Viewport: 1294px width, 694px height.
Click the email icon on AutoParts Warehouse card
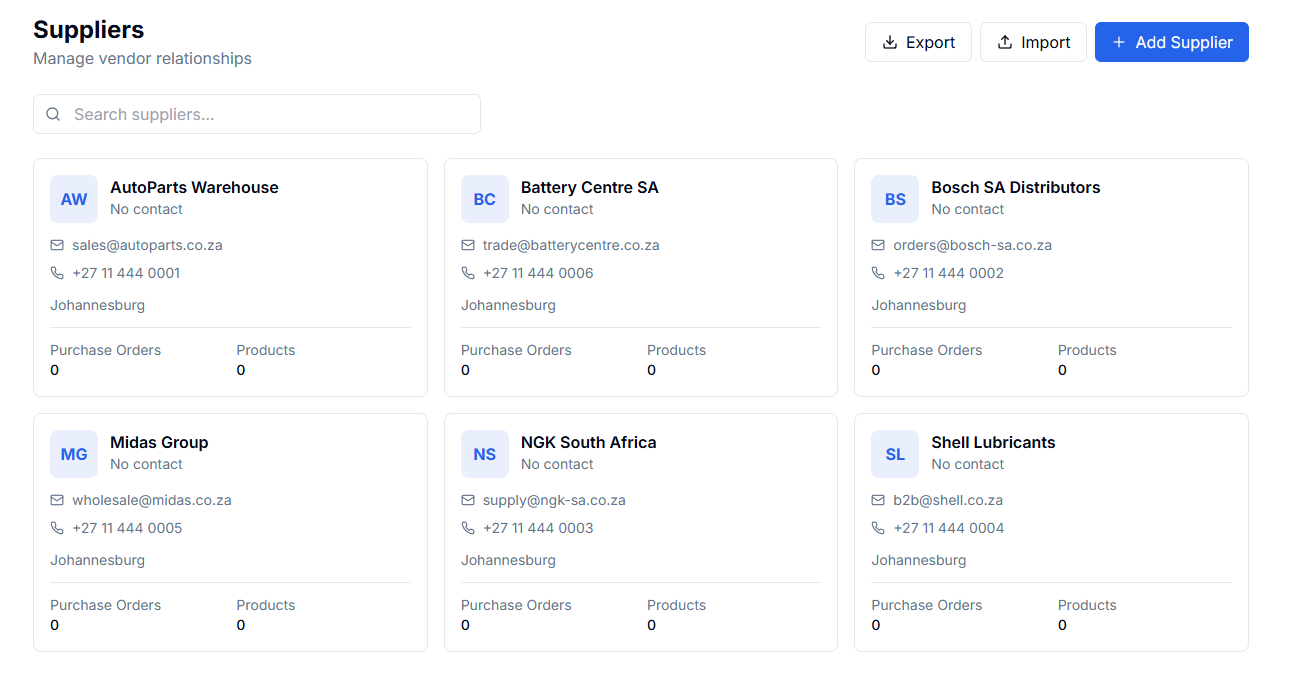point(57,244)
